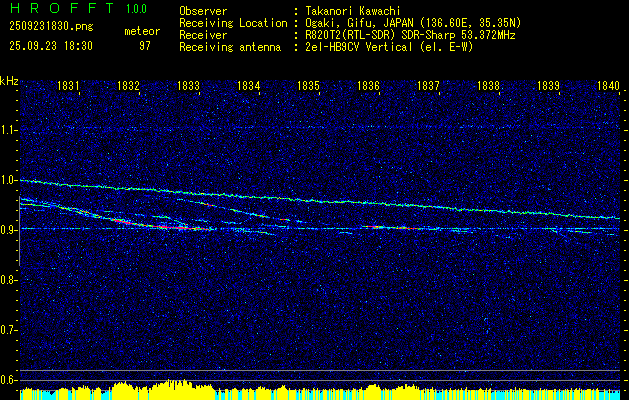This screenshot has width=629, height=400.
Task: Click the 1837 time marker
Action: point(428,87)
